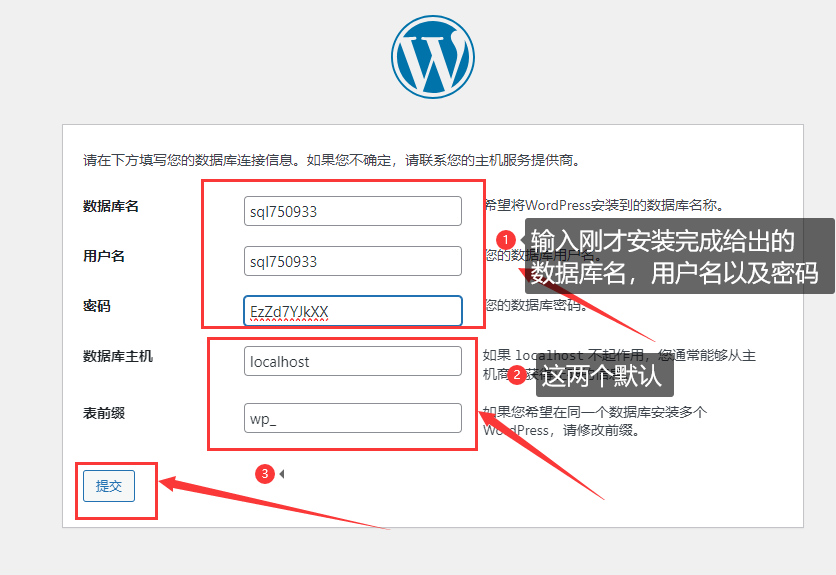
Task: Click the 用户名 label
Action: [103, 257]
